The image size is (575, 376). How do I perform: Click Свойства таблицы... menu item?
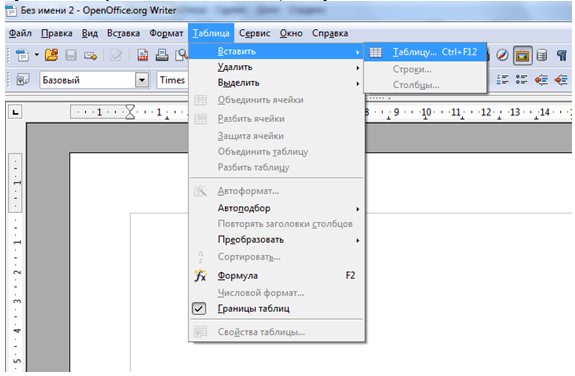[276, 332]
